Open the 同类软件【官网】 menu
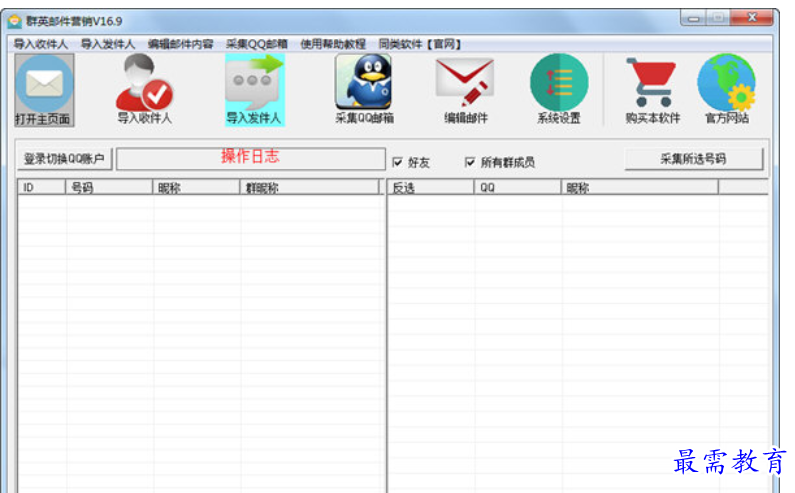This screenshot has width=795, height=493. 420,44
